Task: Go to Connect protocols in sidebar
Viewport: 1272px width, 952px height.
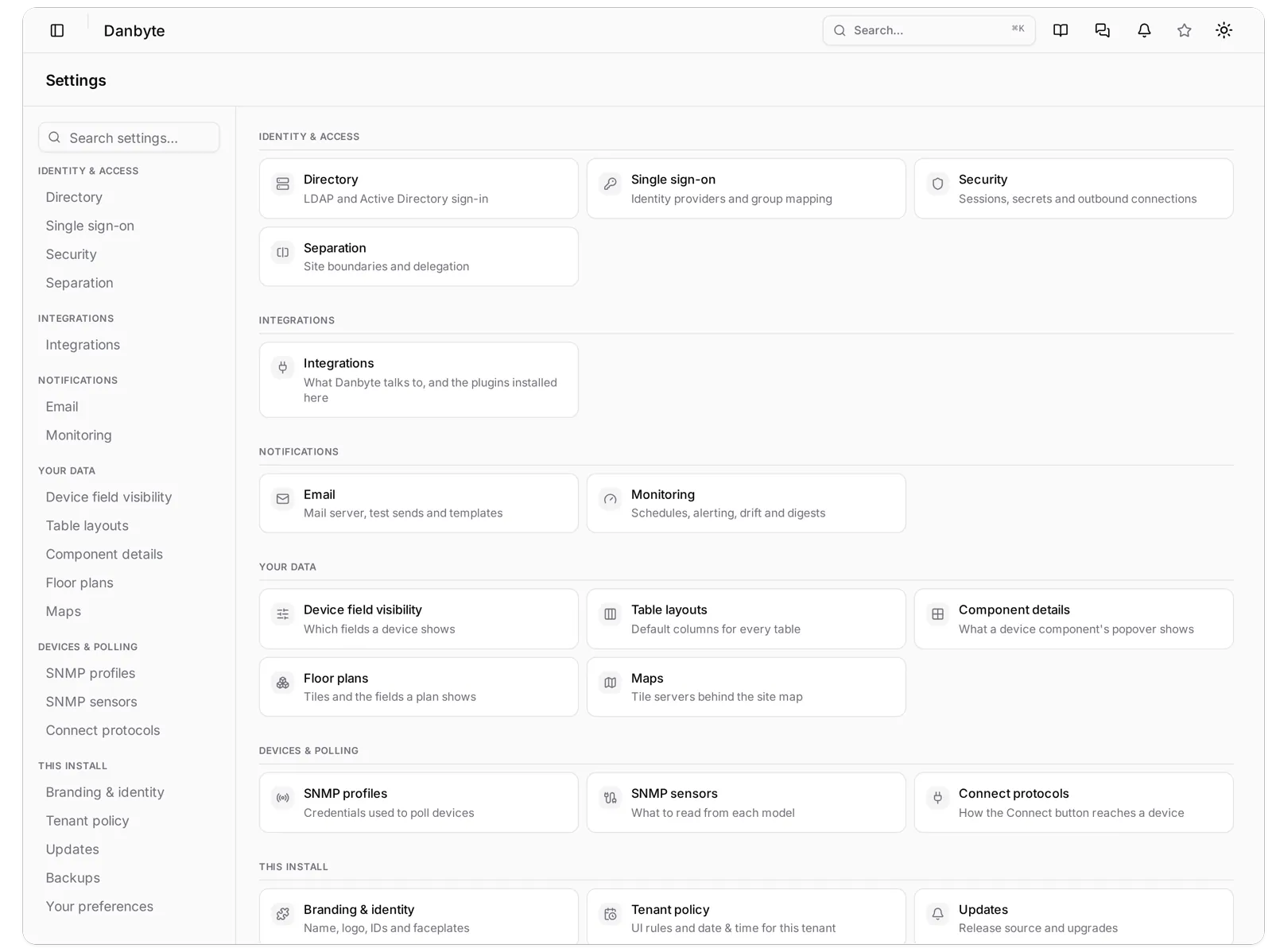Action: pos(103,730)
